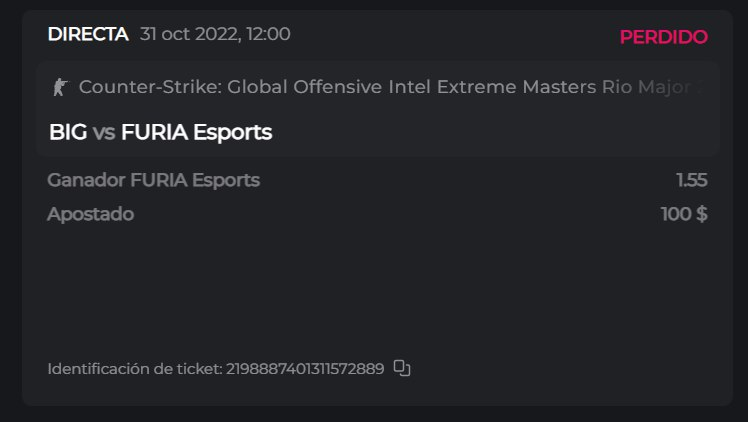Select the DIRECTA bet type label
The height and width of the screenshot is (422, 748).
[87, 35]
